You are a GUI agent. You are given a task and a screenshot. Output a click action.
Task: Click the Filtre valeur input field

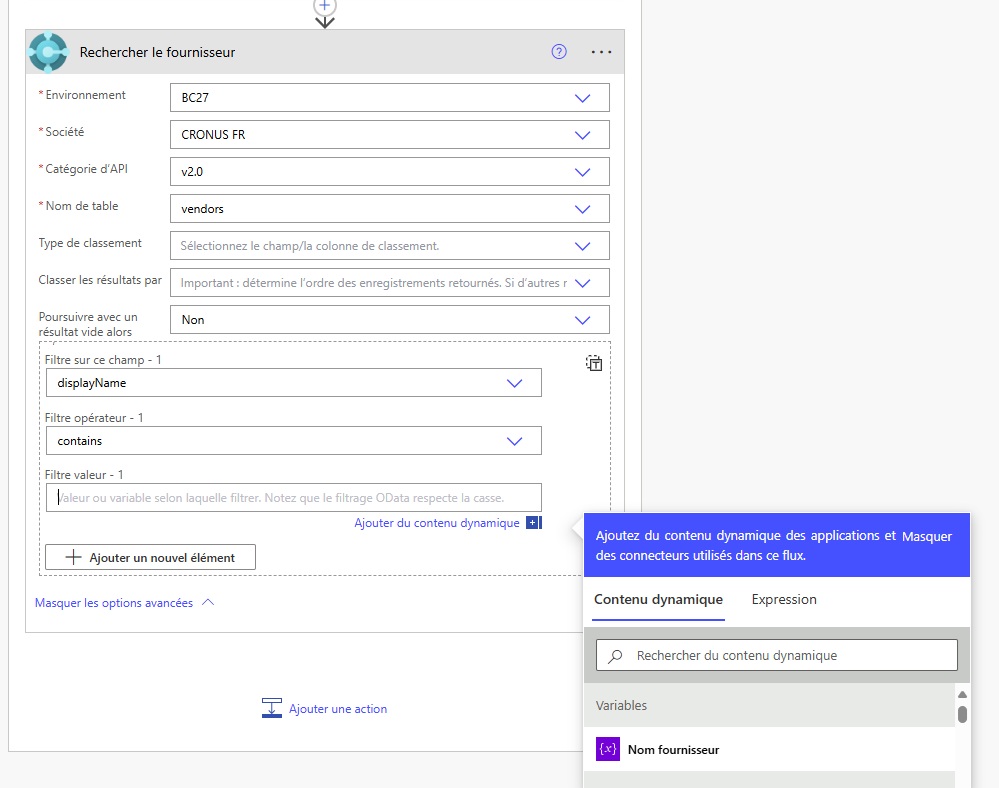[x=293, y=498]
